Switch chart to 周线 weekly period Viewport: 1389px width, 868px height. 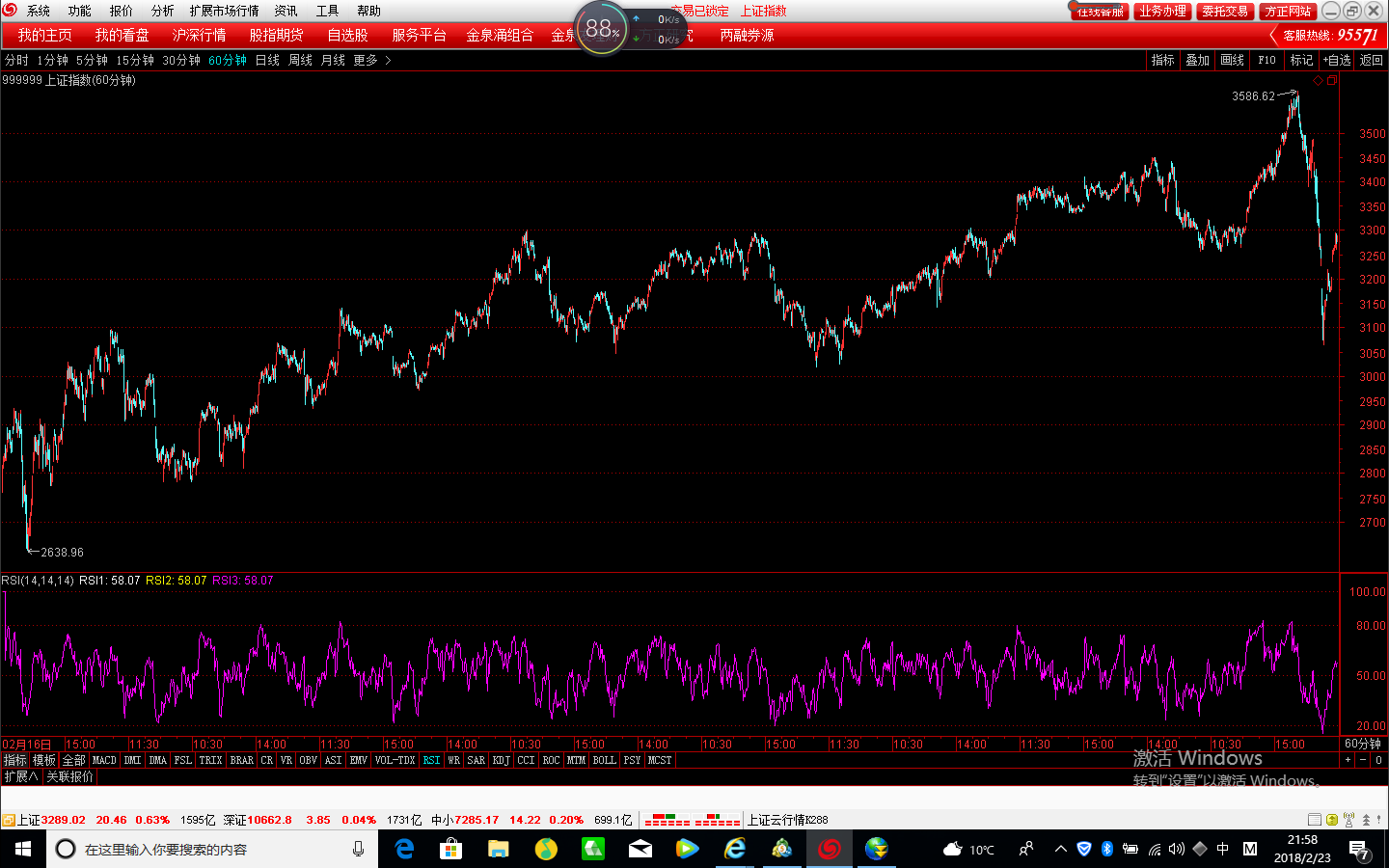click(300, 60)
